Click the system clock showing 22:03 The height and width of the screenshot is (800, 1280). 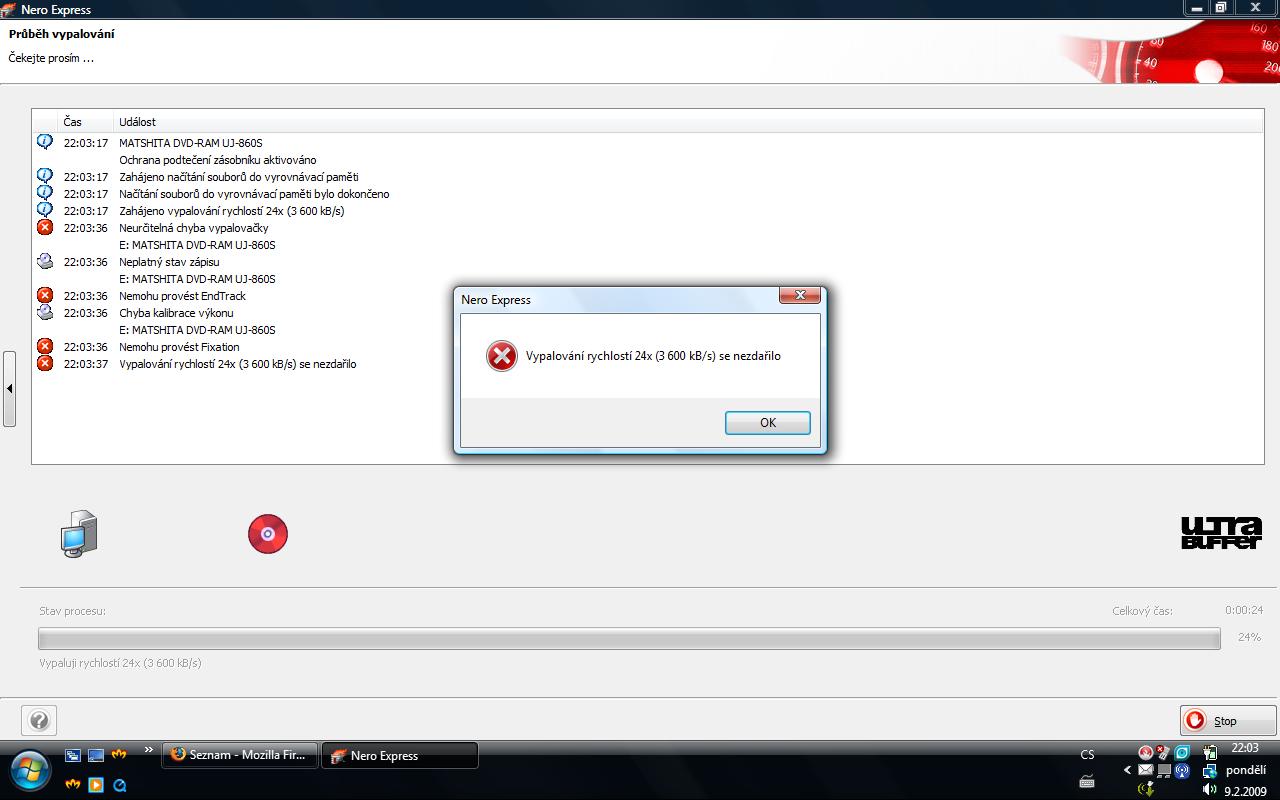(x=1245, y=748)
